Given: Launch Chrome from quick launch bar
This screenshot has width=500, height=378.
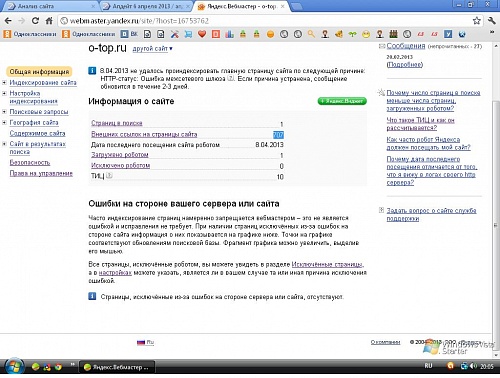Looking at the screenshot, I should point(58,367).
